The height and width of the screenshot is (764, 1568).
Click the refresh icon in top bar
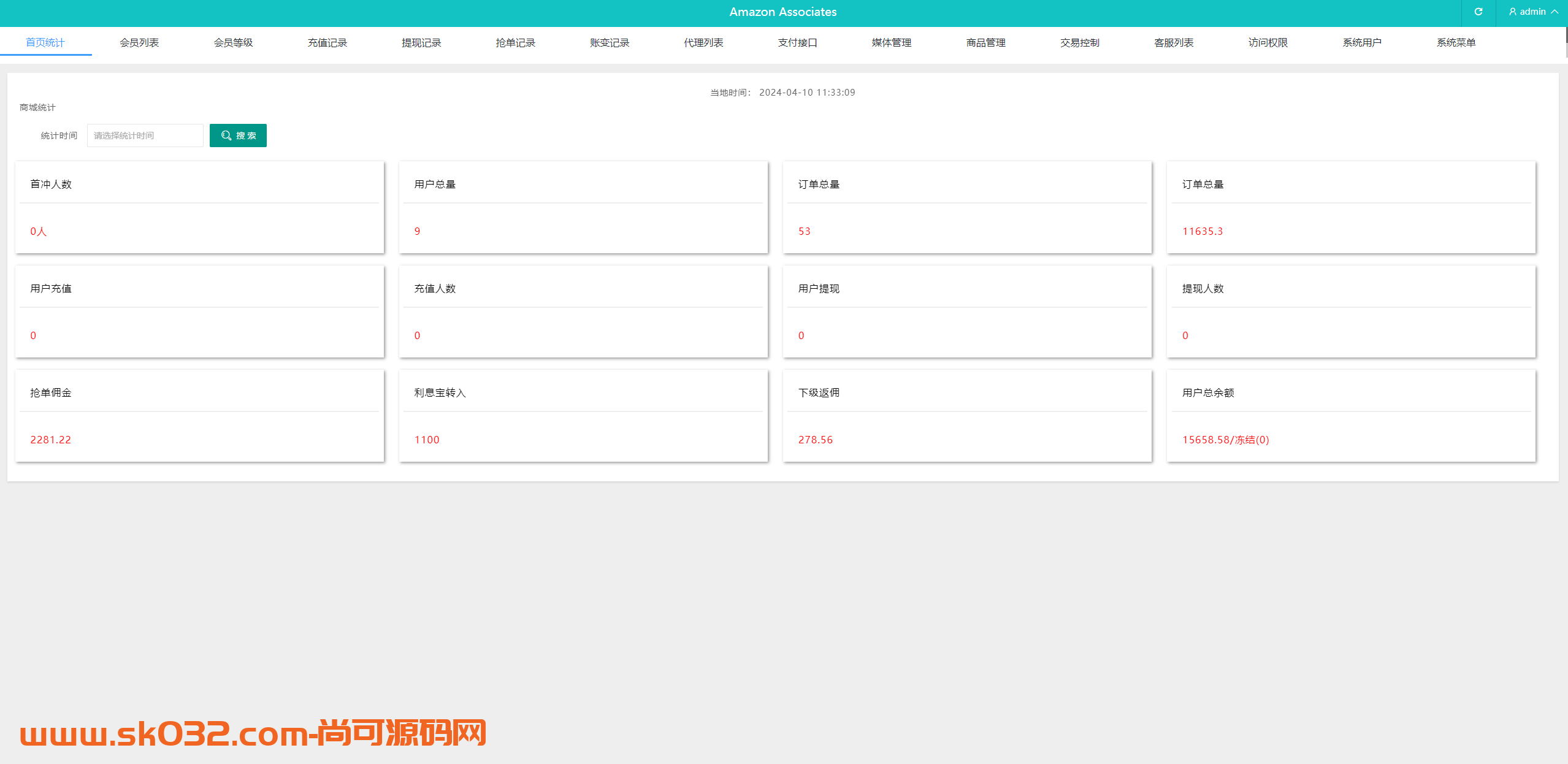tap(1478, 12)
